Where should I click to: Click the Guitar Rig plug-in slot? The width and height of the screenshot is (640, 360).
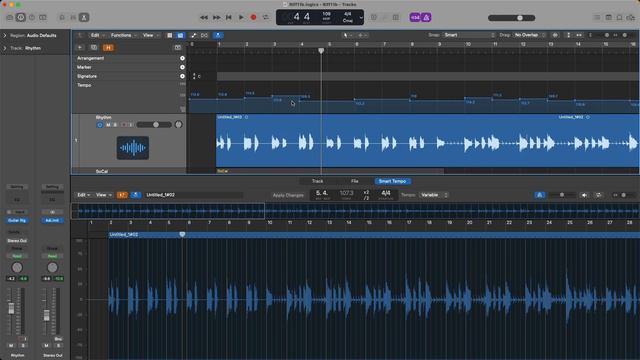[x=17, y=220]
